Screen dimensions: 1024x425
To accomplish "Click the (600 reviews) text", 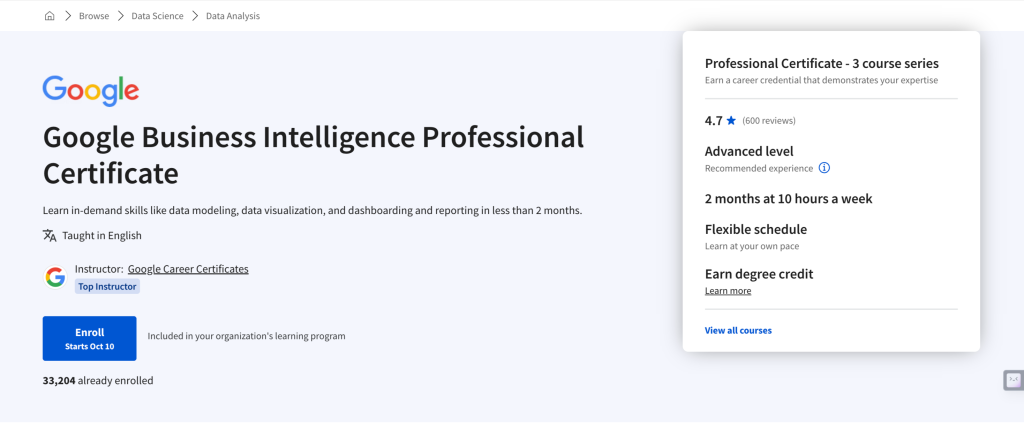I will click(769, 121).
